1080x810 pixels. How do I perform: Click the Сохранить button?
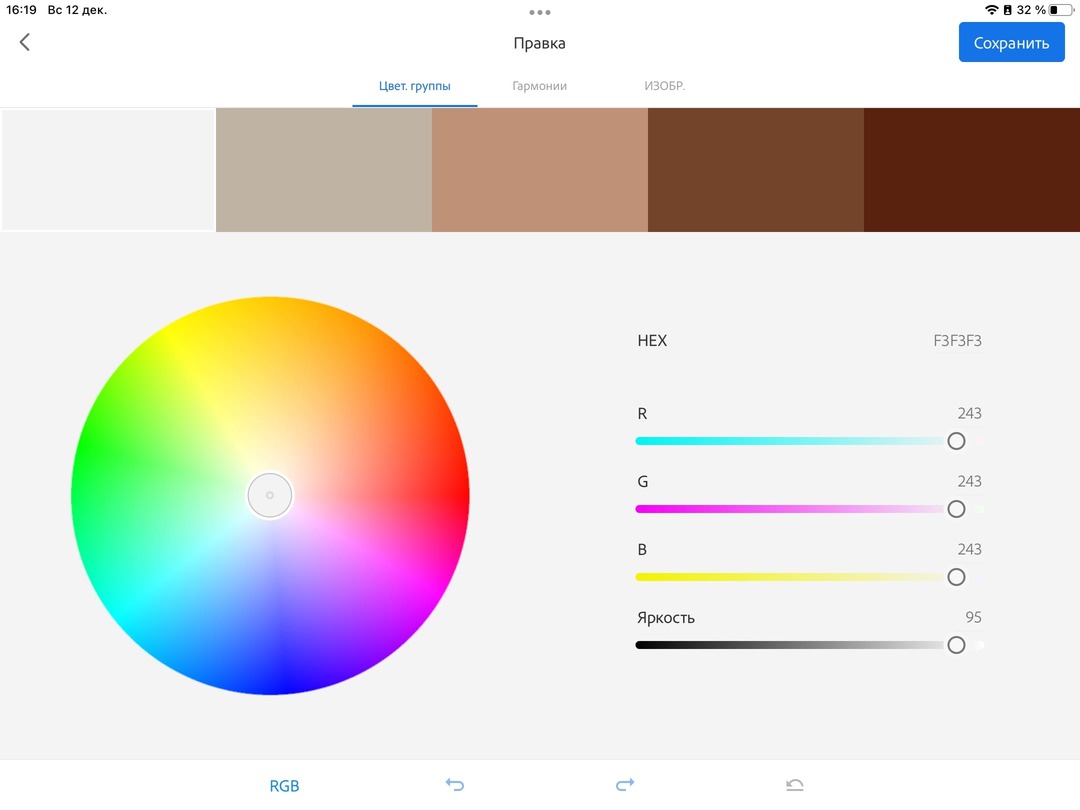(1011, 43)
